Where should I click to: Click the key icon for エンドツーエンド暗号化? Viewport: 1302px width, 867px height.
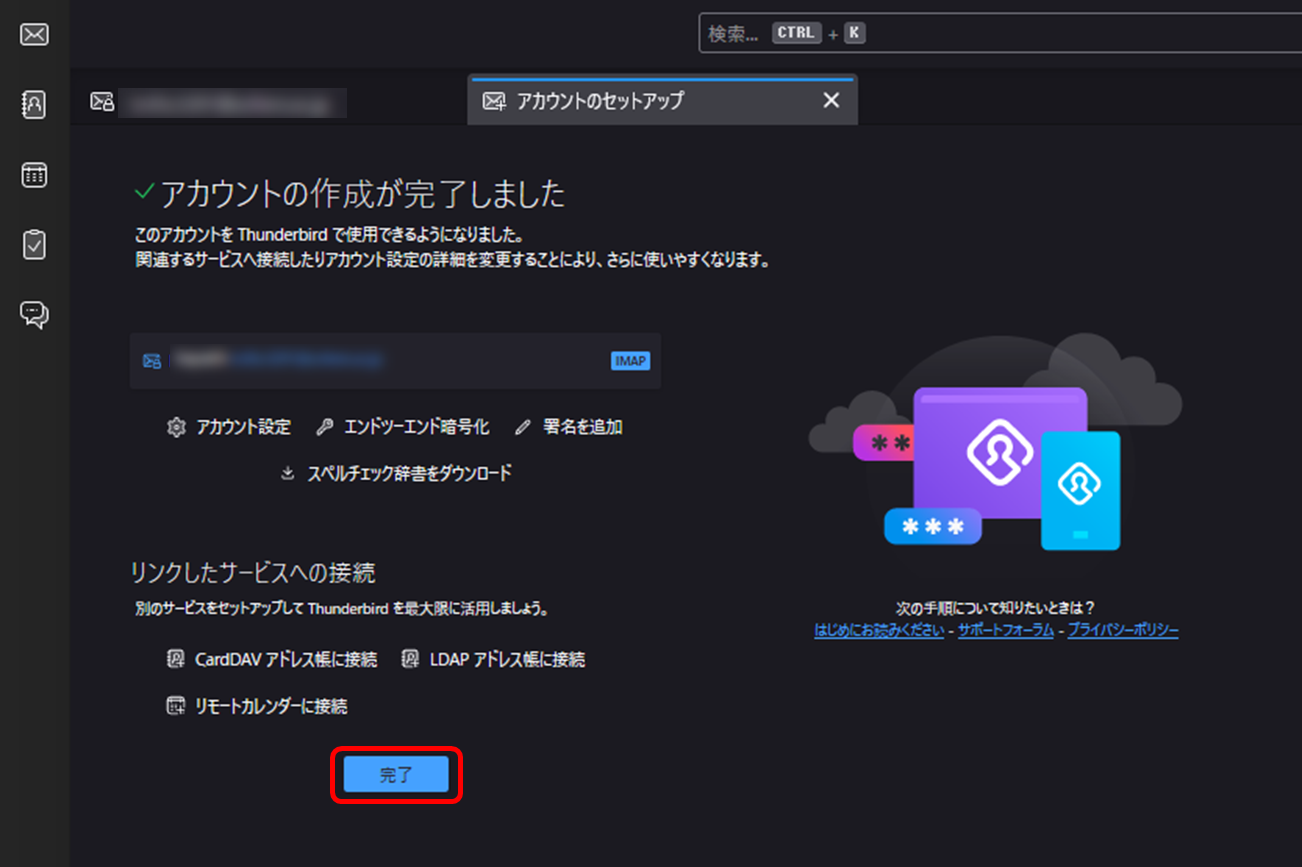pyautogui.click(x=324, y=427)
